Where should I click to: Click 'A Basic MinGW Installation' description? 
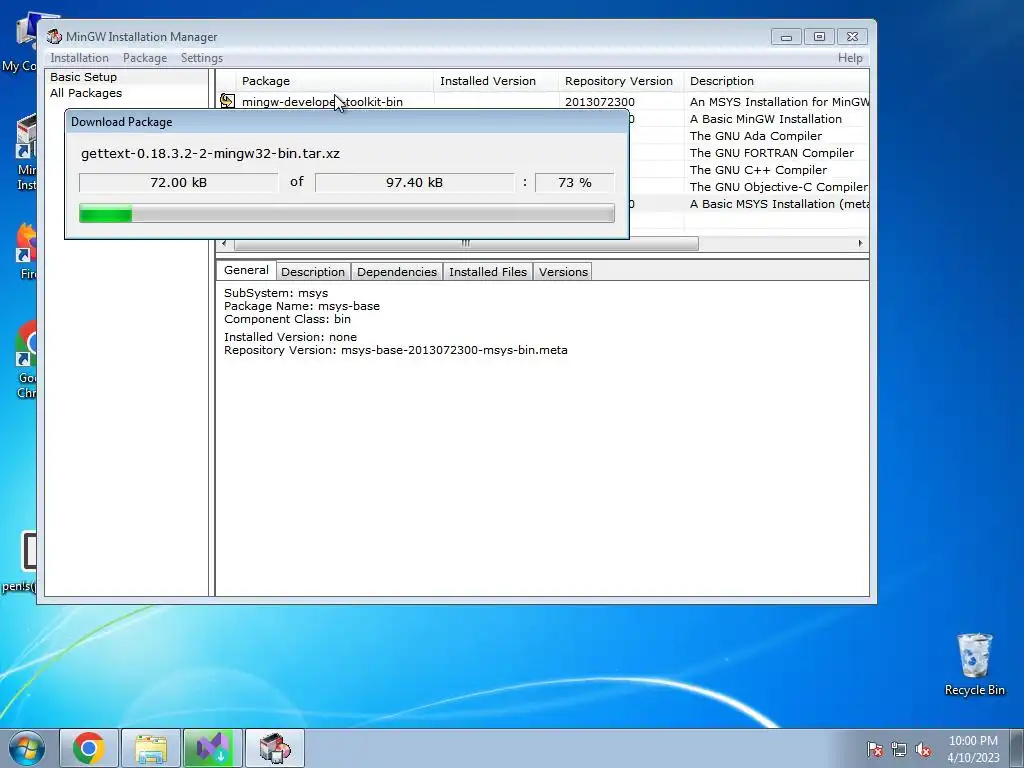click(x=765, y=119)
